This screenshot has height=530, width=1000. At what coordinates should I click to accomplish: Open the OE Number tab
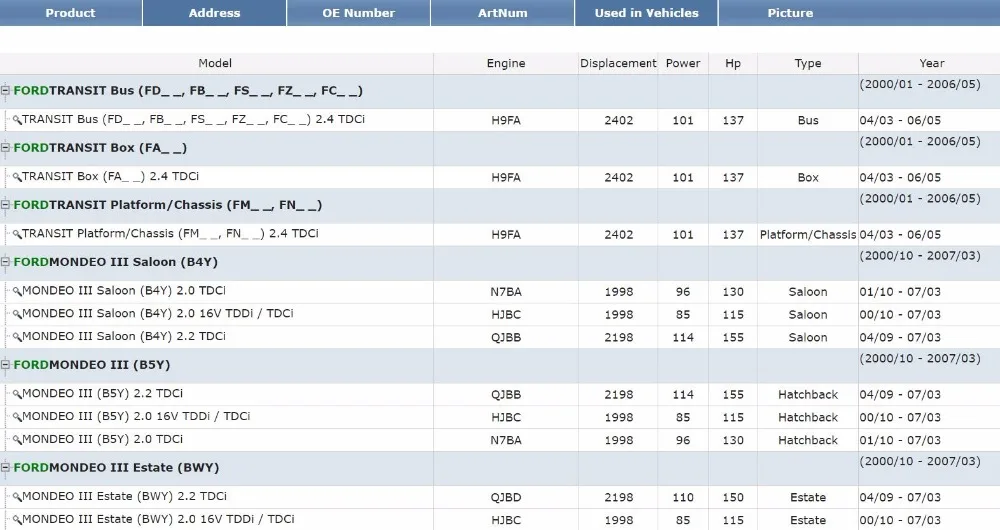358,13
